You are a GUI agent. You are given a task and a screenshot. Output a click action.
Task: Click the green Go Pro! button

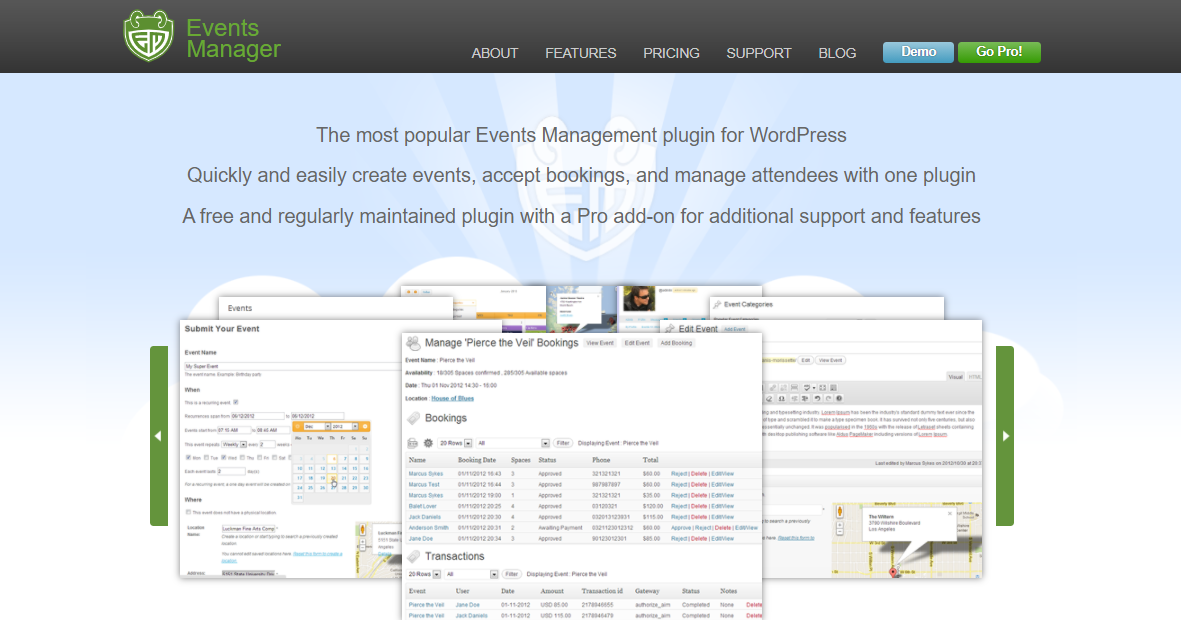(x=999, y=52)
